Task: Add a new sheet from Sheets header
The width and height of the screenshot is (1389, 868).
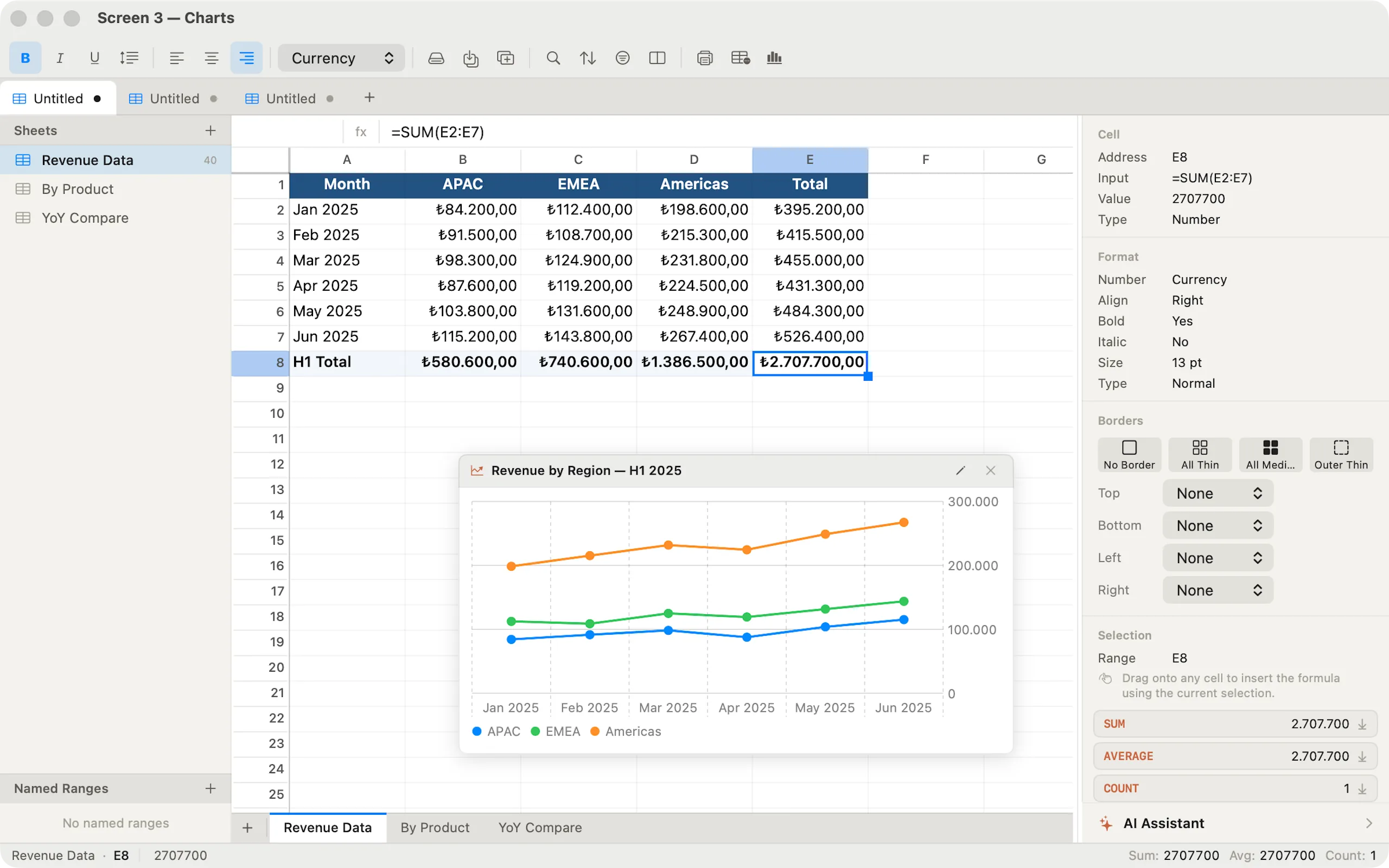Action: [211, 130]
